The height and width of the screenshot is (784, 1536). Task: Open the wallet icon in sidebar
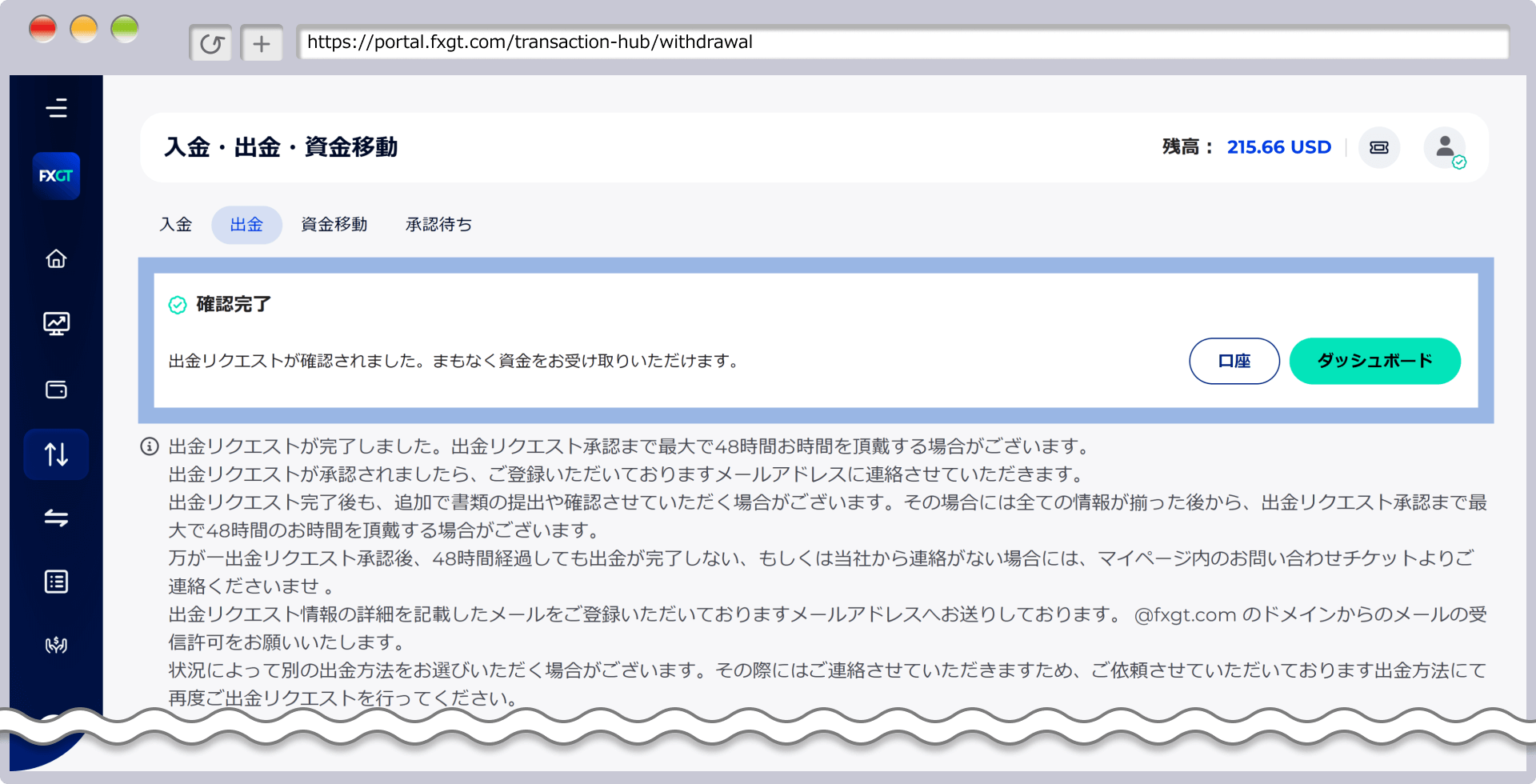(x=56, y=390)
